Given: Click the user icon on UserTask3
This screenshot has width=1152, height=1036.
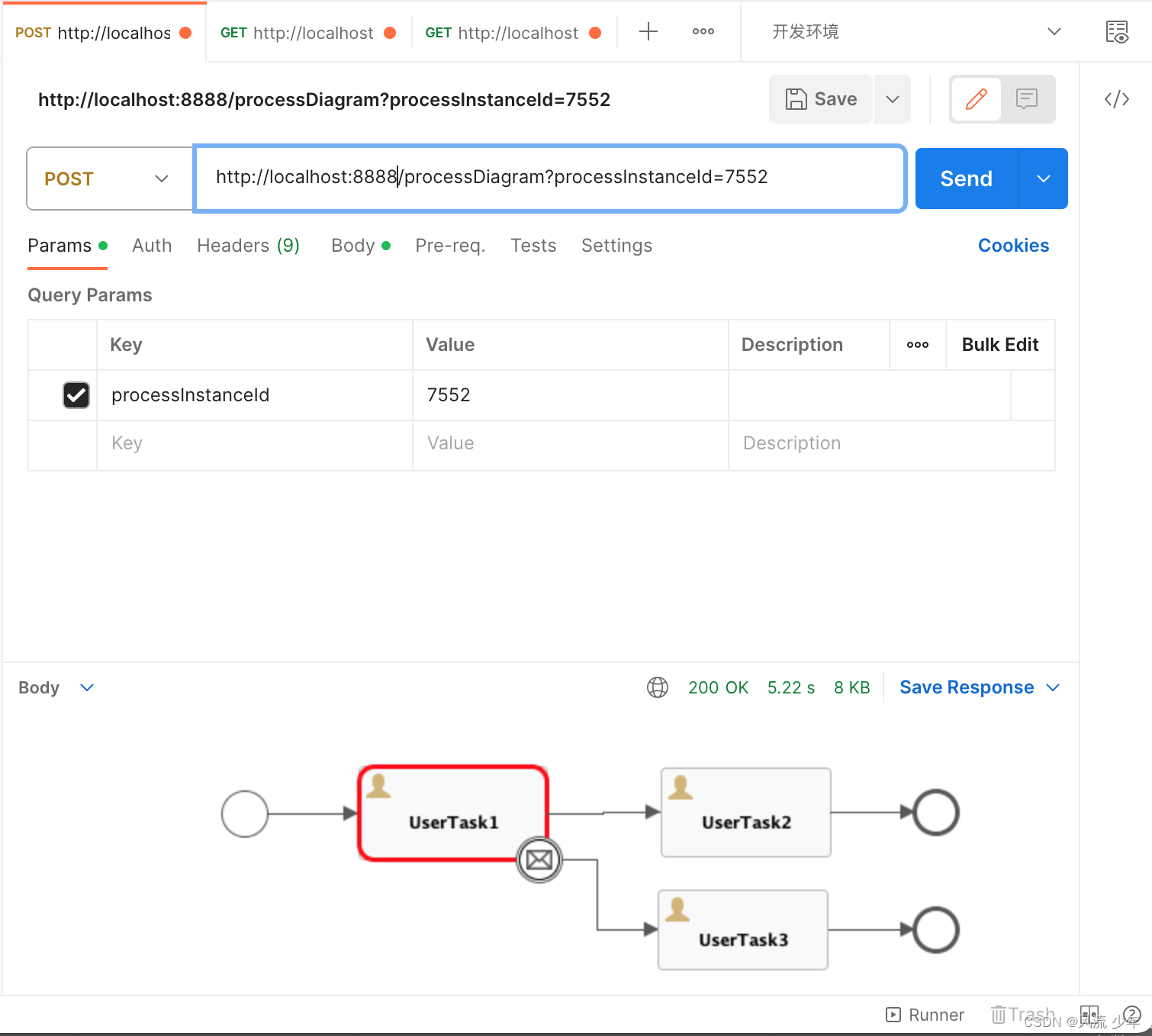Looking at the screenshot, I should pyautogui.click(x=677, y=909).
